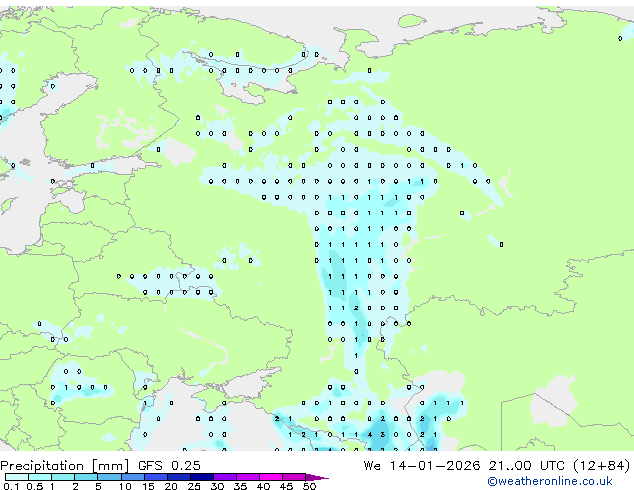Click the "We" weekday abbreviation

tap(372, 466)
